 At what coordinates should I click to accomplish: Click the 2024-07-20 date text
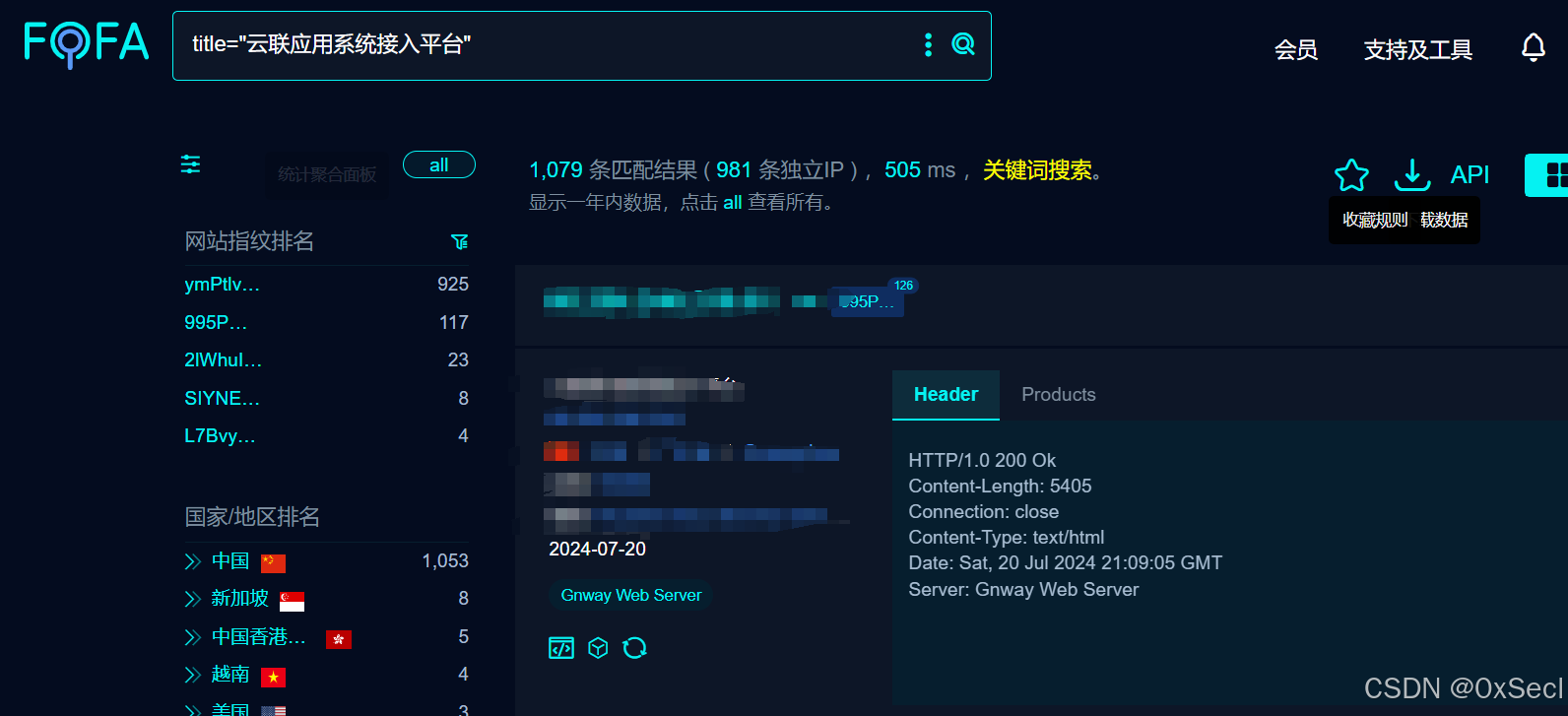[x=597, y=550]
